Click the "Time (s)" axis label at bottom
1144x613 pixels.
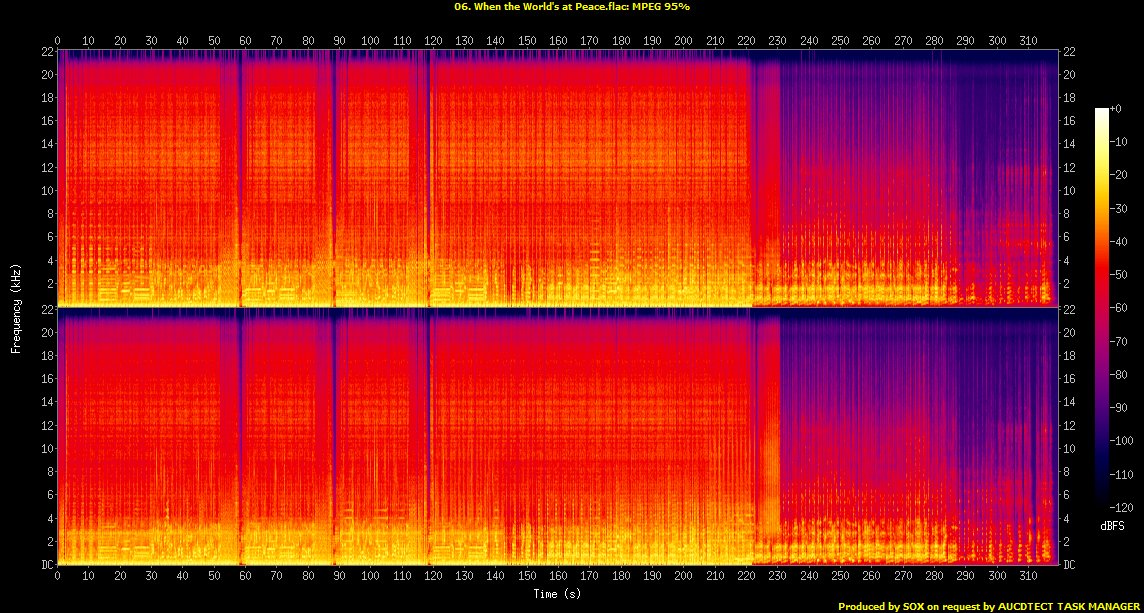click(557, 593)
